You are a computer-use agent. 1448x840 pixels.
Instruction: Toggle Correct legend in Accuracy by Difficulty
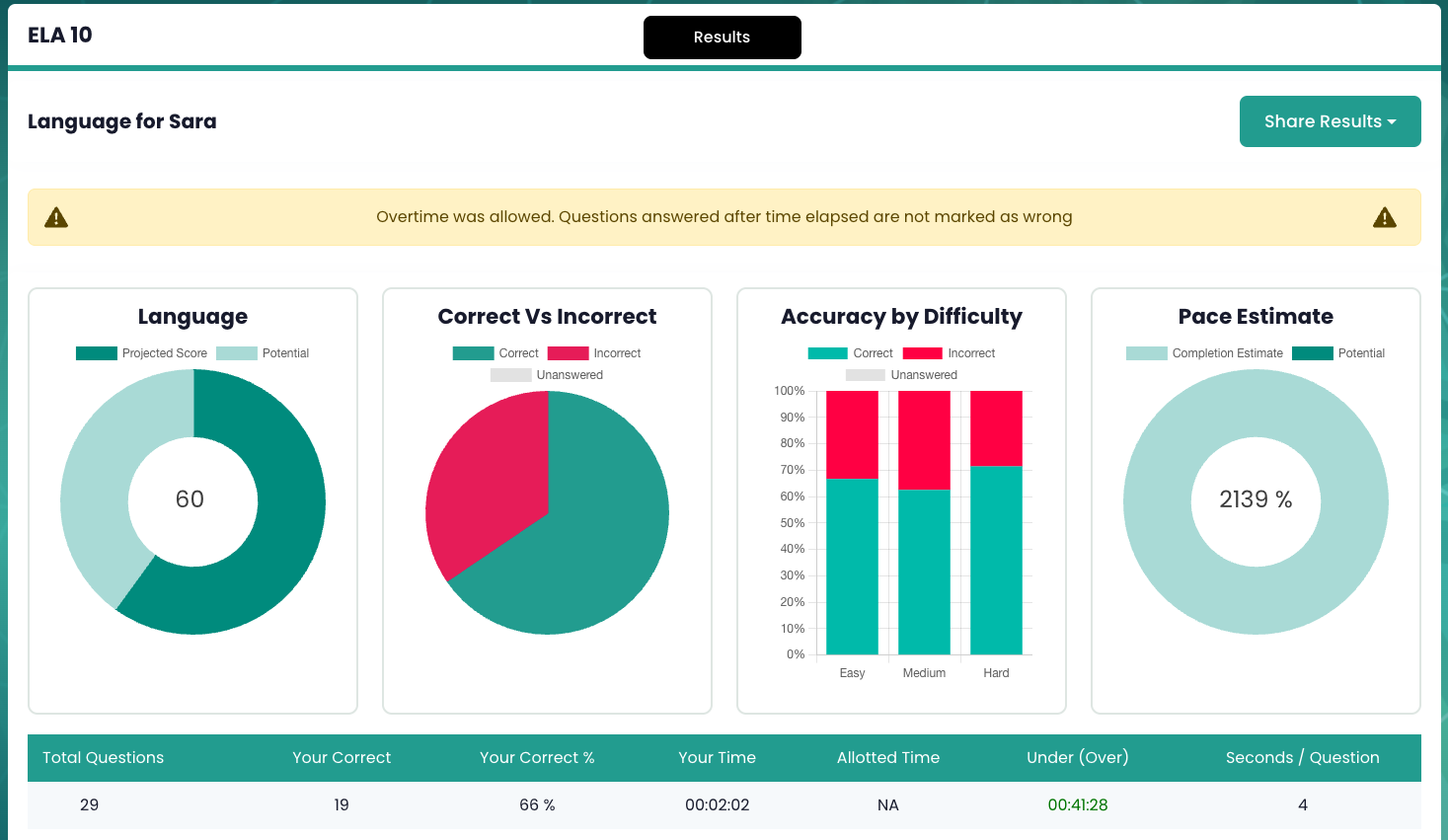click(850, 353)
